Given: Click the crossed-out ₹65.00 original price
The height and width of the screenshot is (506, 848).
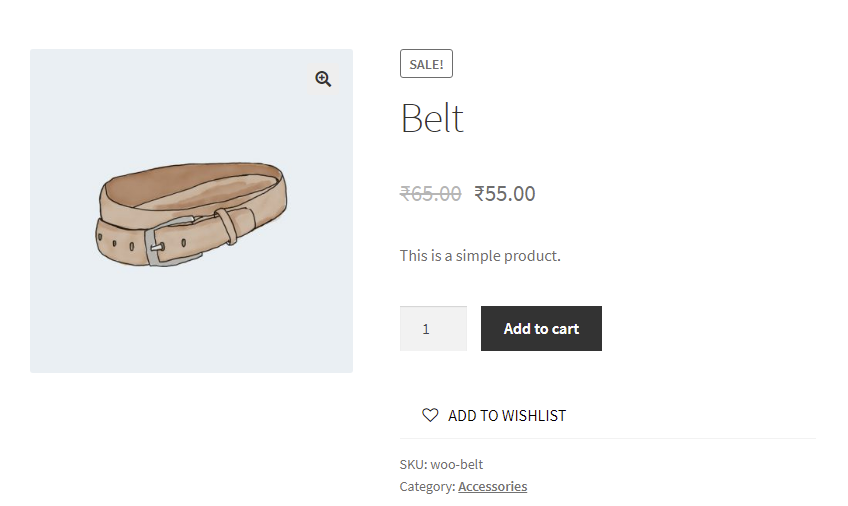Looking at the screenshot, I should tap(430, 193).
